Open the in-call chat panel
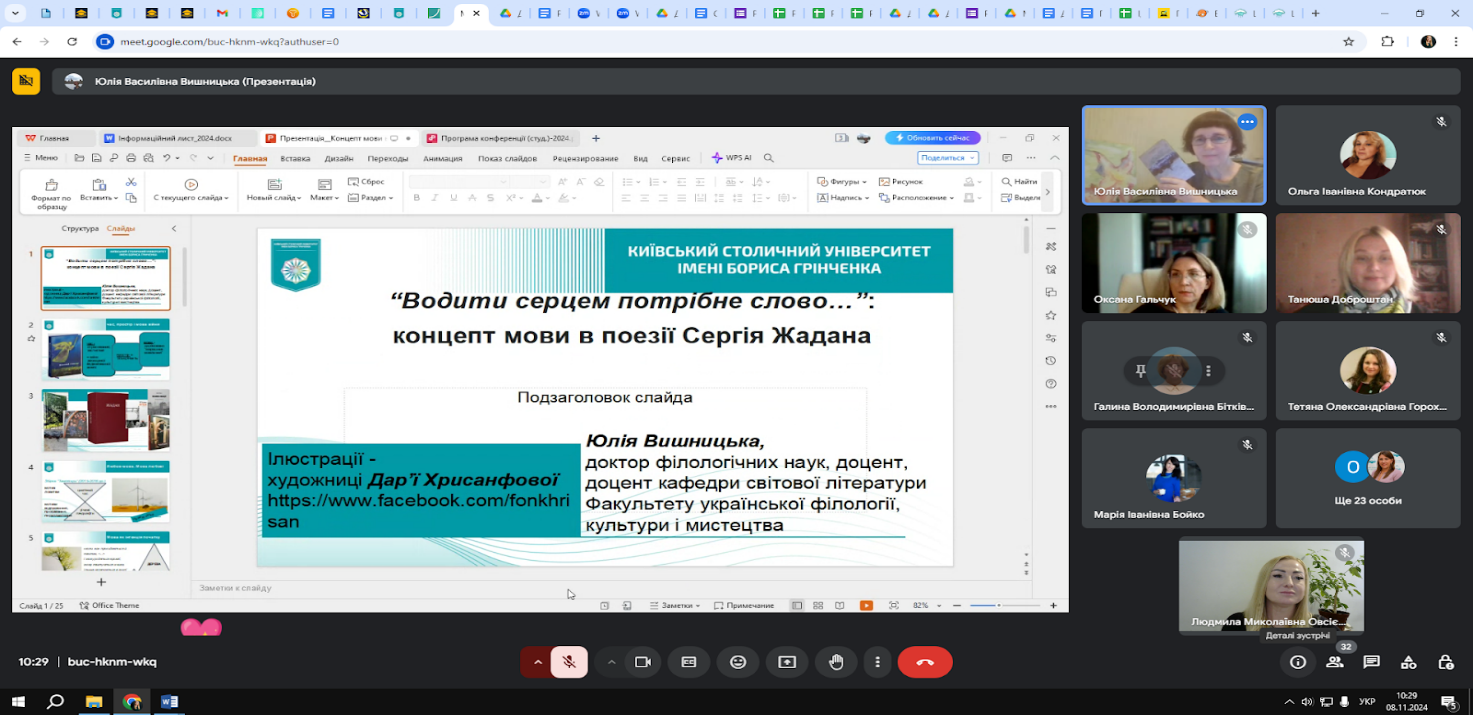Image resolution: width=1473 pixels, height=715 pixels. [x=1371, y=662]
